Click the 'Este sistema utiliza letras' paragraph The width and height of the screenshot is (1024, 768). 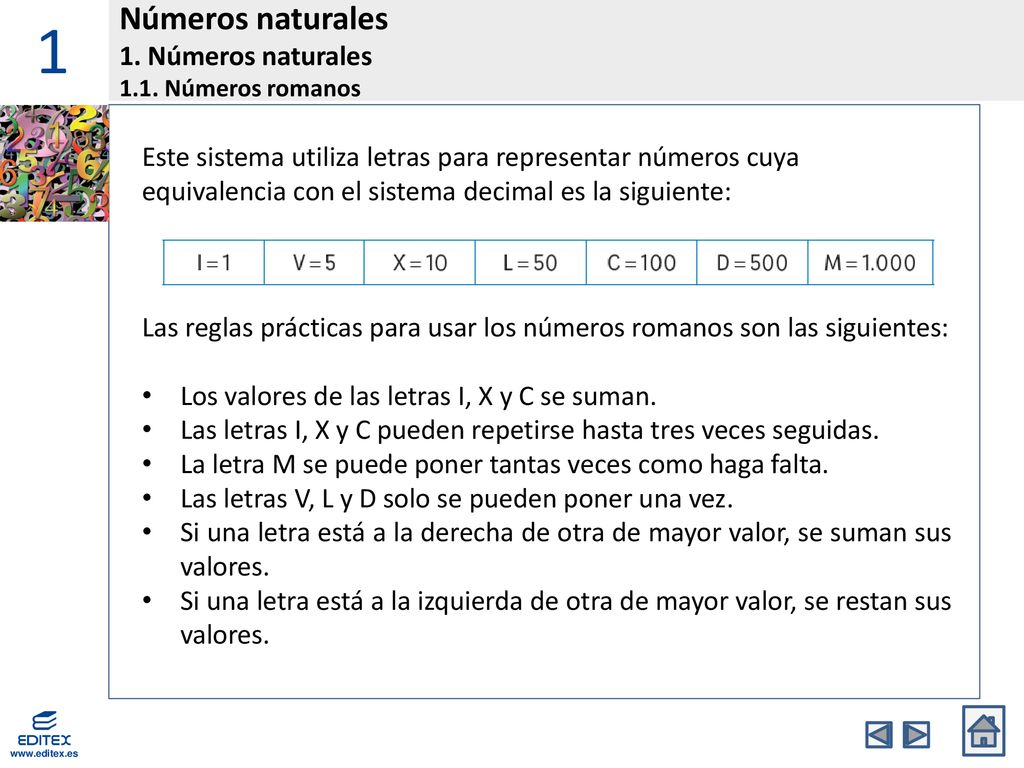(x=470, y=174)
